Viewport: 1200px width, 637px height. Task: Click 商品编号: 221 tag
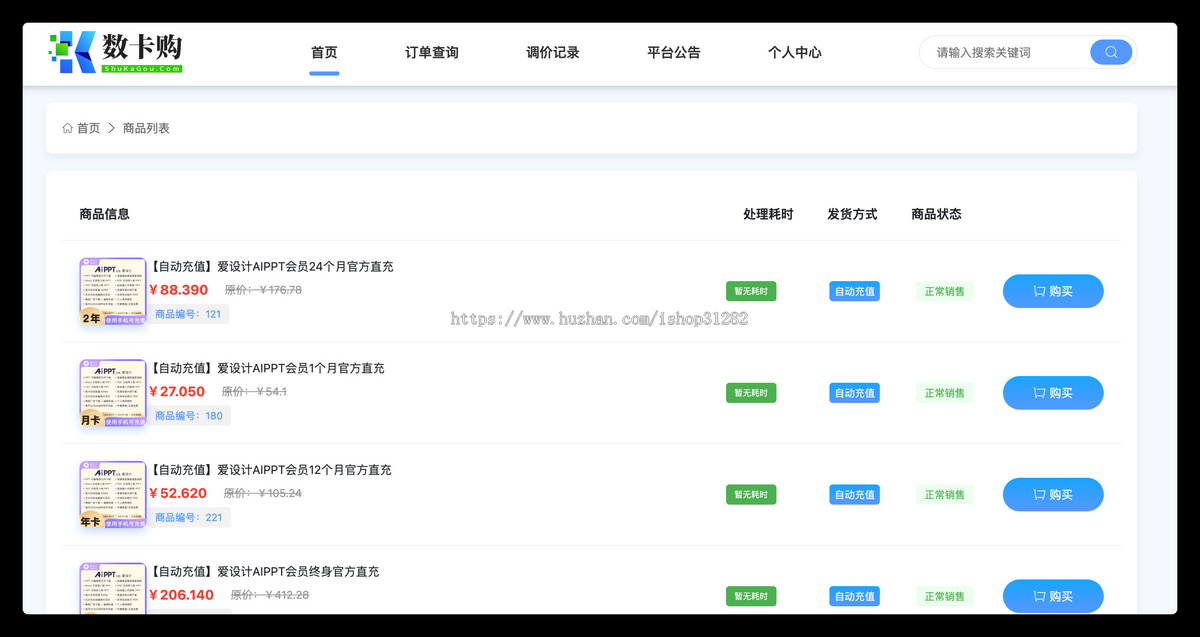click(x=189, y=518)
